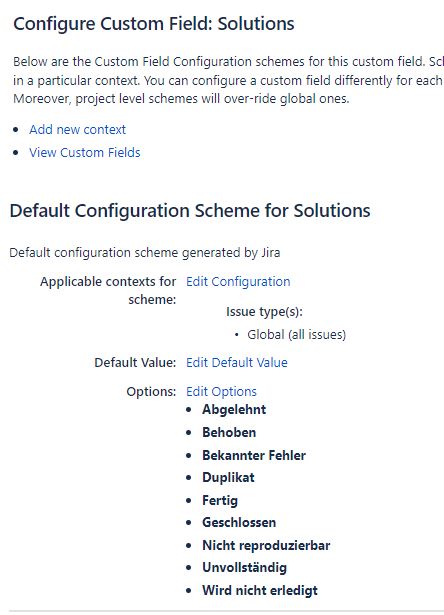Click the Global (all issues) entry

297,335
